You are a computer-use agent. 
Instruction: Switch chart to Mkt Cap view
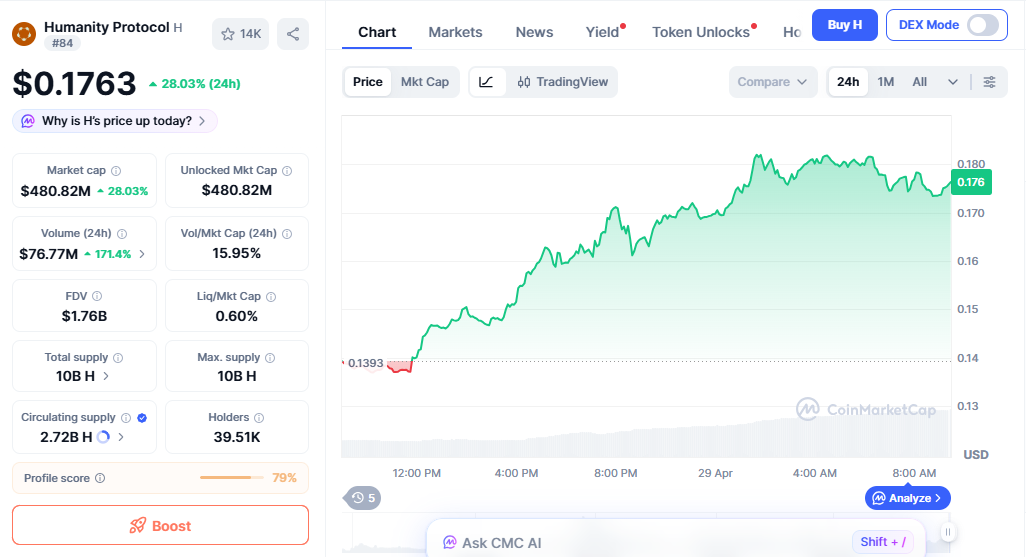[425, 82]
